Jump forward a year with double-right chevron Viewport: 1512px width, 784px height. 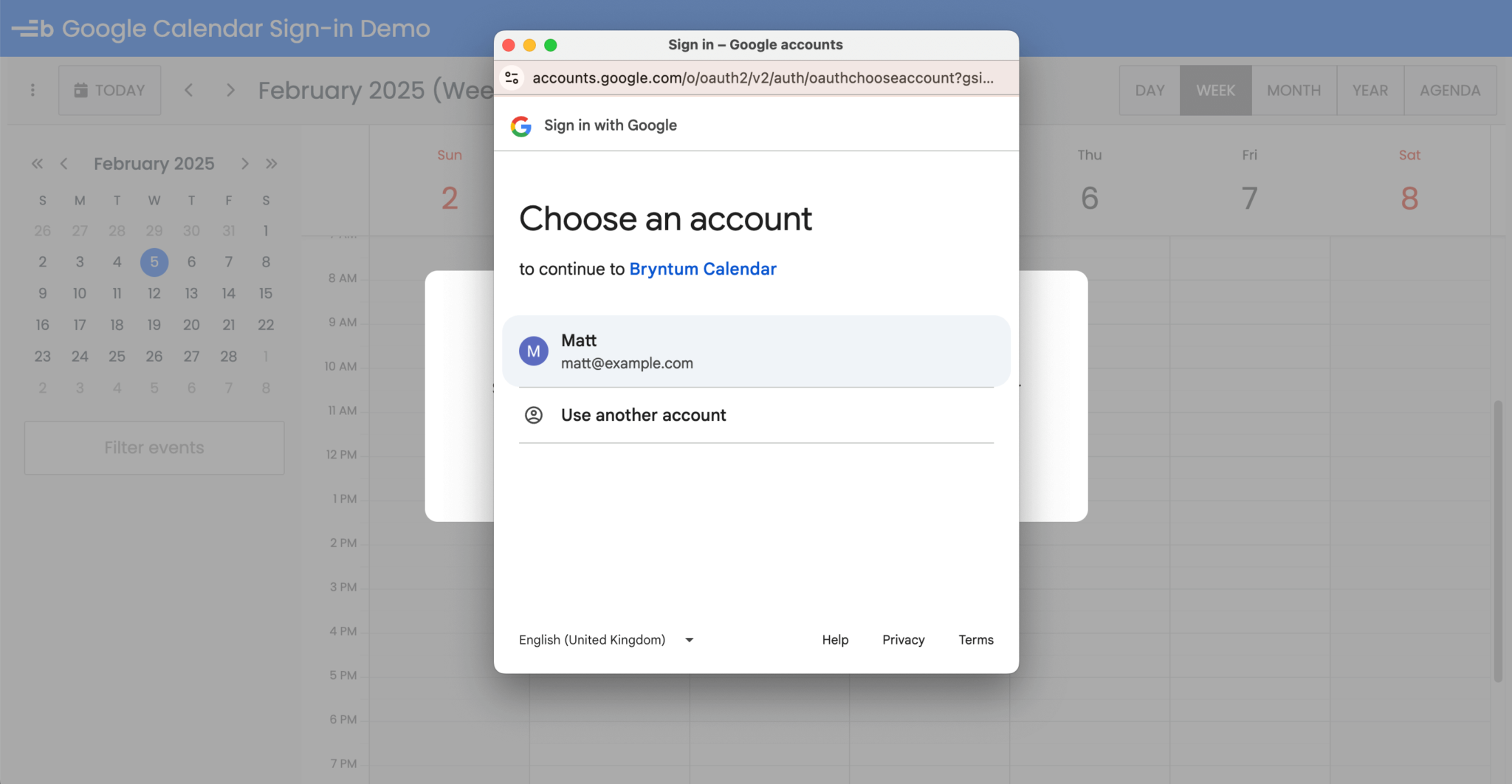coord(272,164)
